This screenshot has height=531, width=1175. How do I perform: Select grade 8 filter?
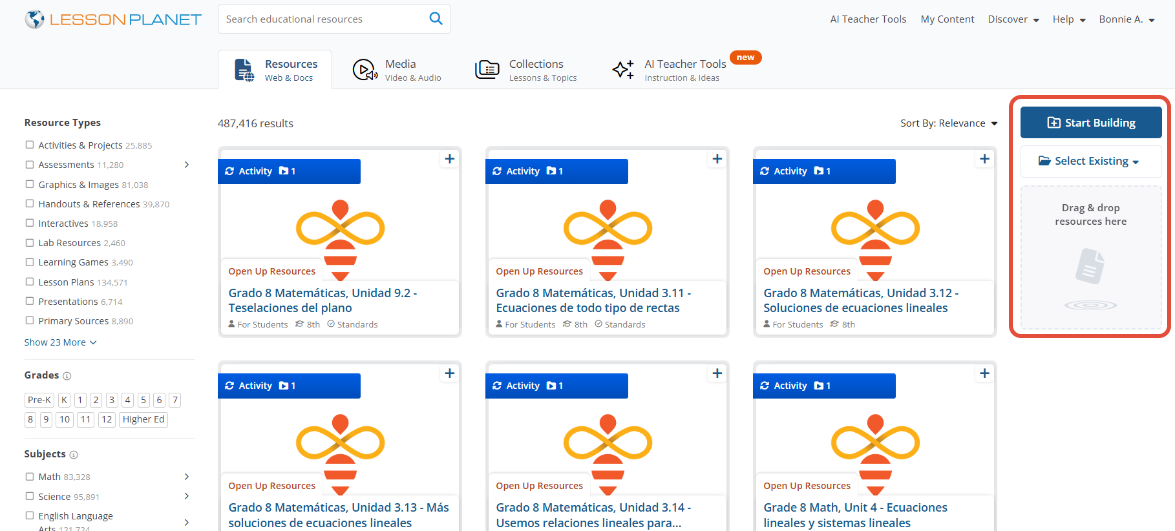(31, 419)
